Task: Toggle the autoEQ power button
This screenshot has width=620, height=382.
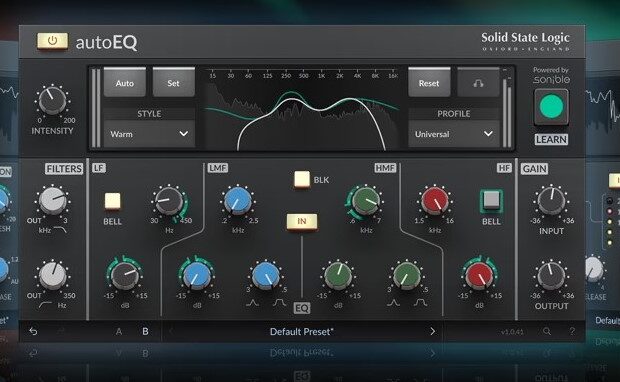Action: pyautogui.click(x=52, y=41)
